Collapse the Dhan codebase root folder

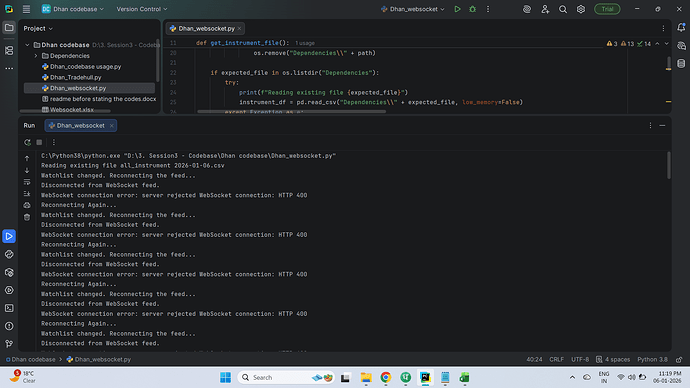tap(27, 45)
